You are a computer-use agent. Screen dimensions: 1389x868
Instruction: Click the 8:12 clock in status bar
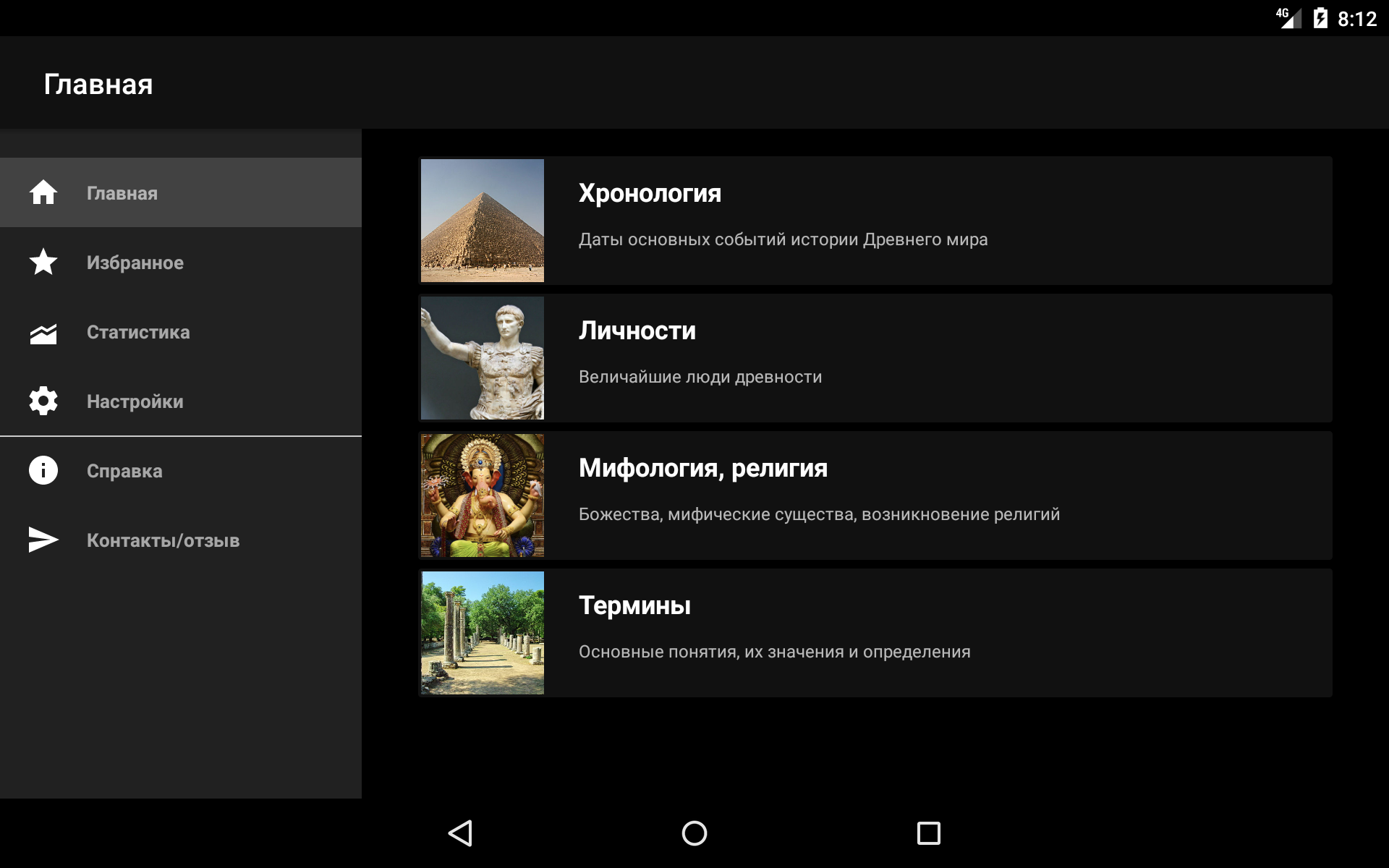tap(1357, 19)
